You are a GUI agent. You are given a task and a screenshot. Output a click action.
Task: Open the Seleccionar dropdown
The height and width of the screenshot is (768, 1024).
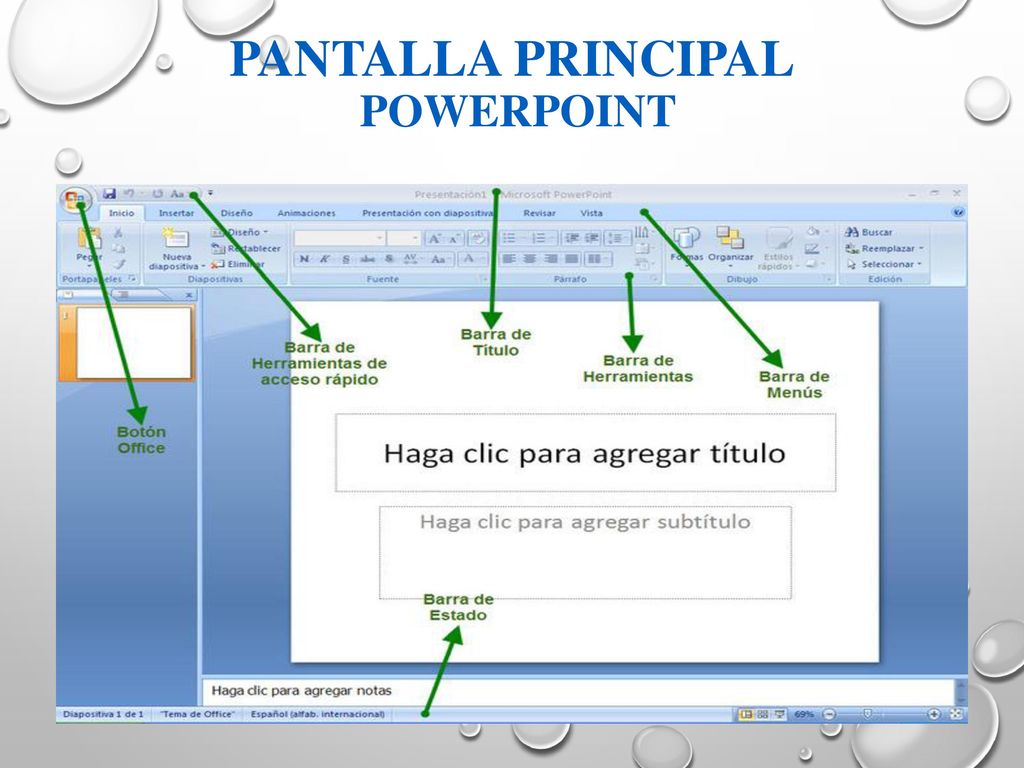[x=884, y=264]
